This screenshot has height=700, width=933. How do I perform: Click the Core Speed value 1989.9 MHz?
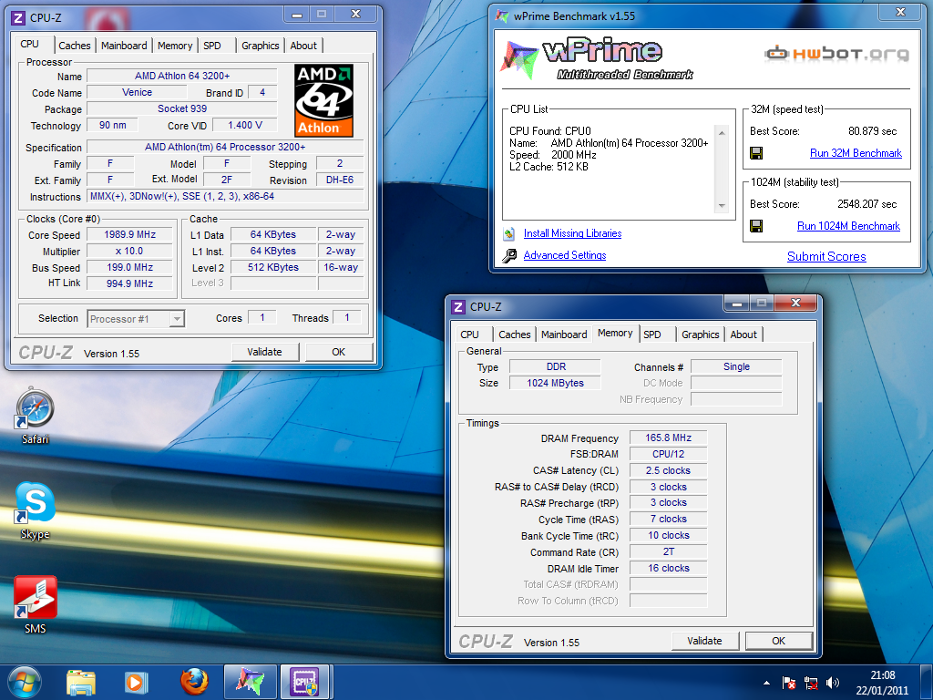pyautogui.click(x=130, y=235)
